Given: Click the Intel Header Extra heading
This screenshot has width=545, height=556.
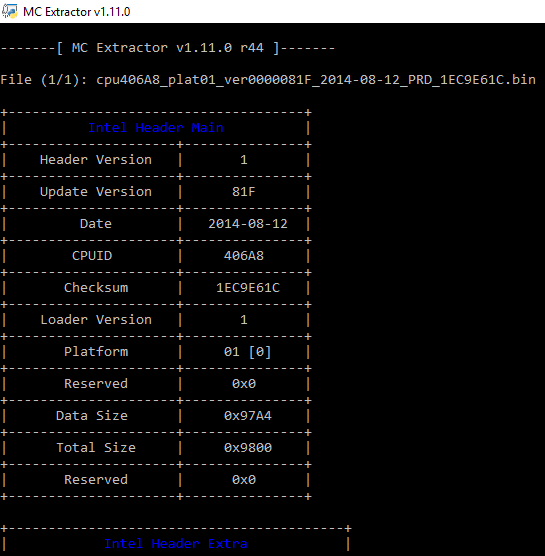Looking at the screenshot, I should 176,544.
